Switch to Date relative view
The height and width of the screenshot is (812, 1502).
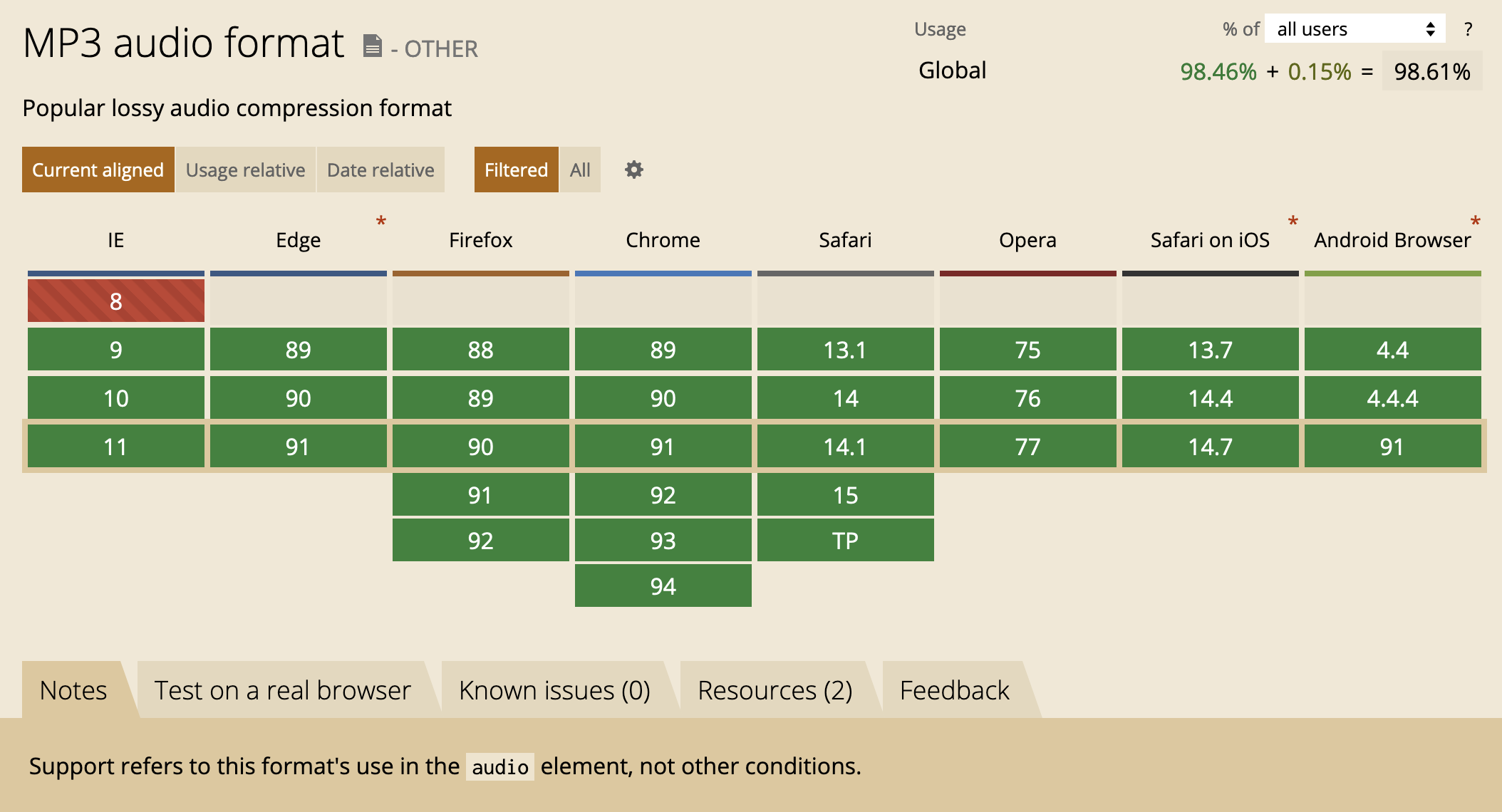click(x=380, y=170)
